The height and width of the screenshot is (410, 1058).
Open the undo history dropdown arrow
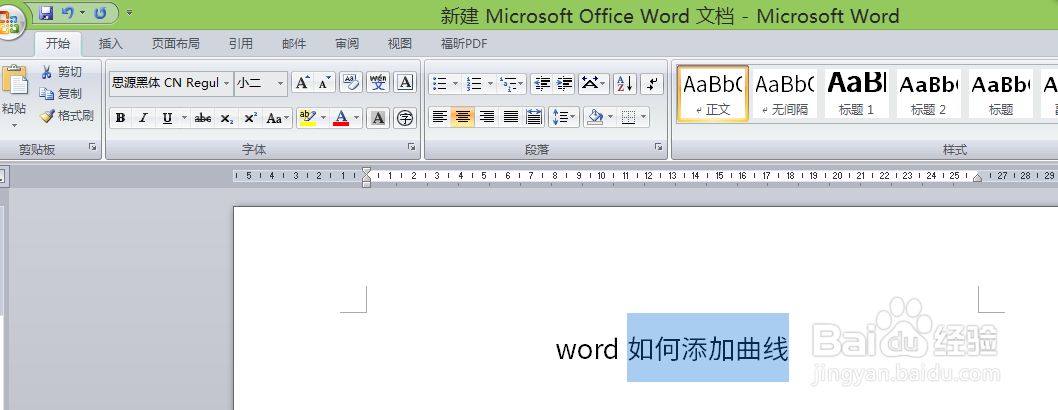click(x=82, y=13)
